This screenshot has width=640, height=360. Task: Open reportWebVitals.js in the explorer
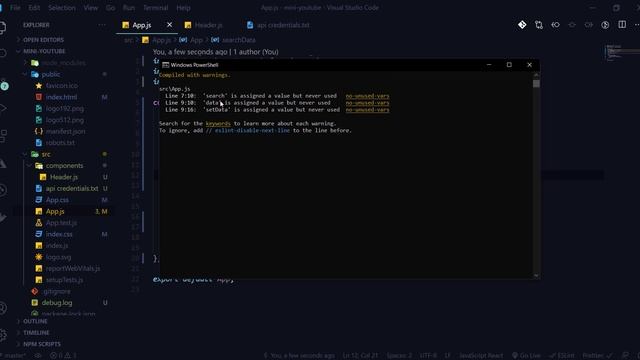point(73,269)
